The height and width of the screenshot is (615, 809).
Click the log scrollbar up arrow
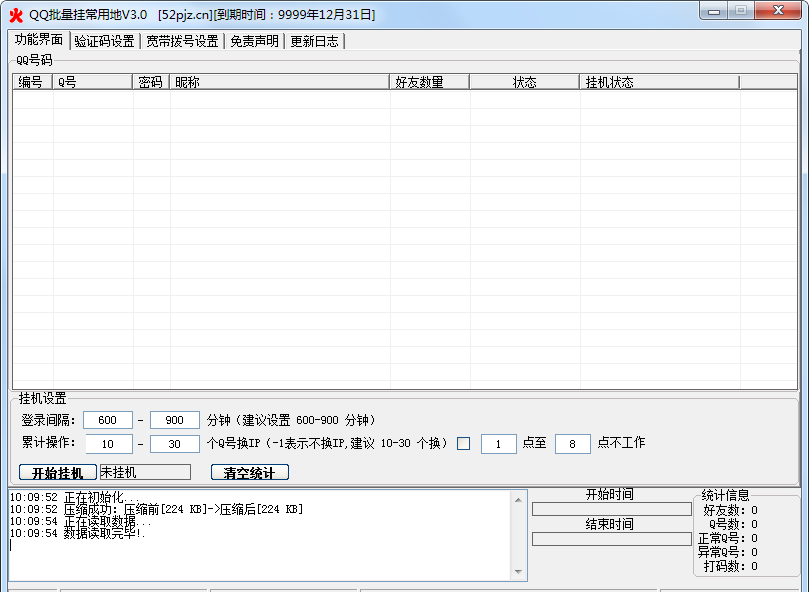519,500
